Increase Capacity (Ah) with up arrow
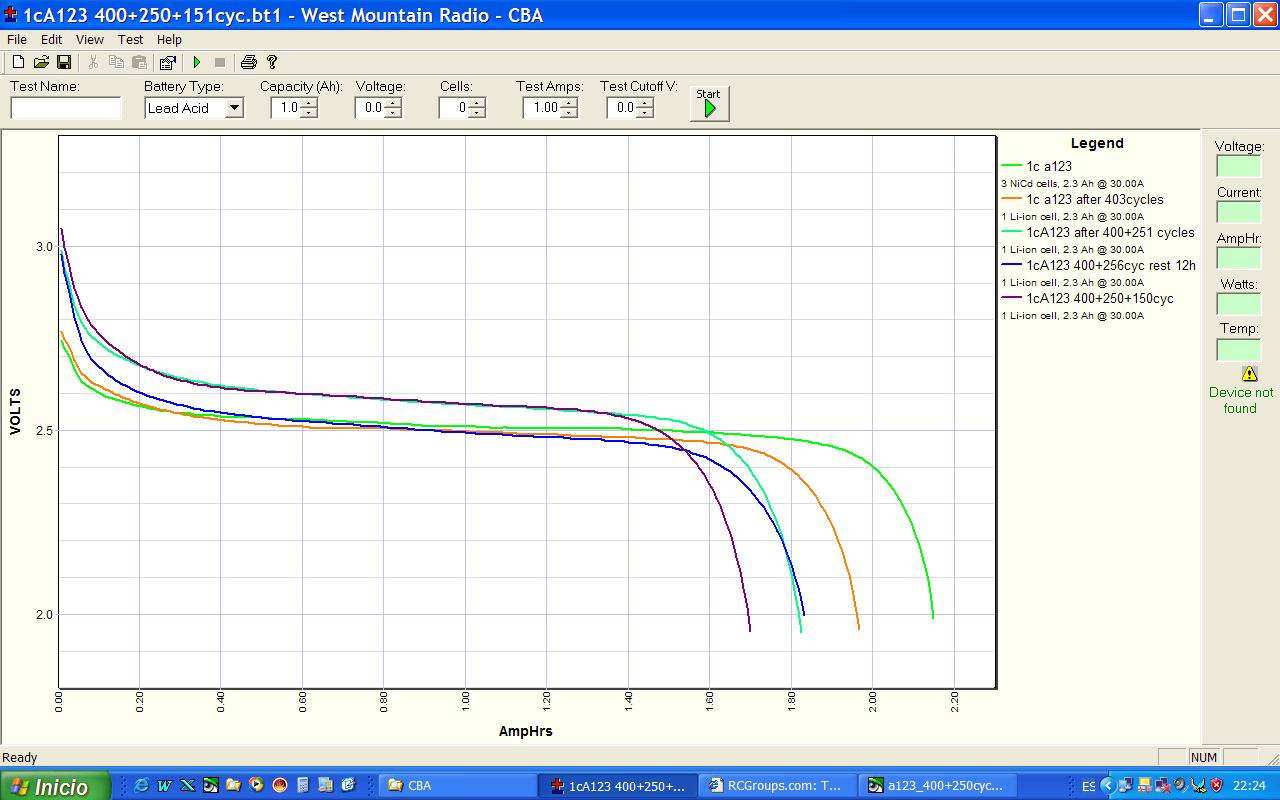Viewport: 1280px width, 800px height. tap(309, 103)
